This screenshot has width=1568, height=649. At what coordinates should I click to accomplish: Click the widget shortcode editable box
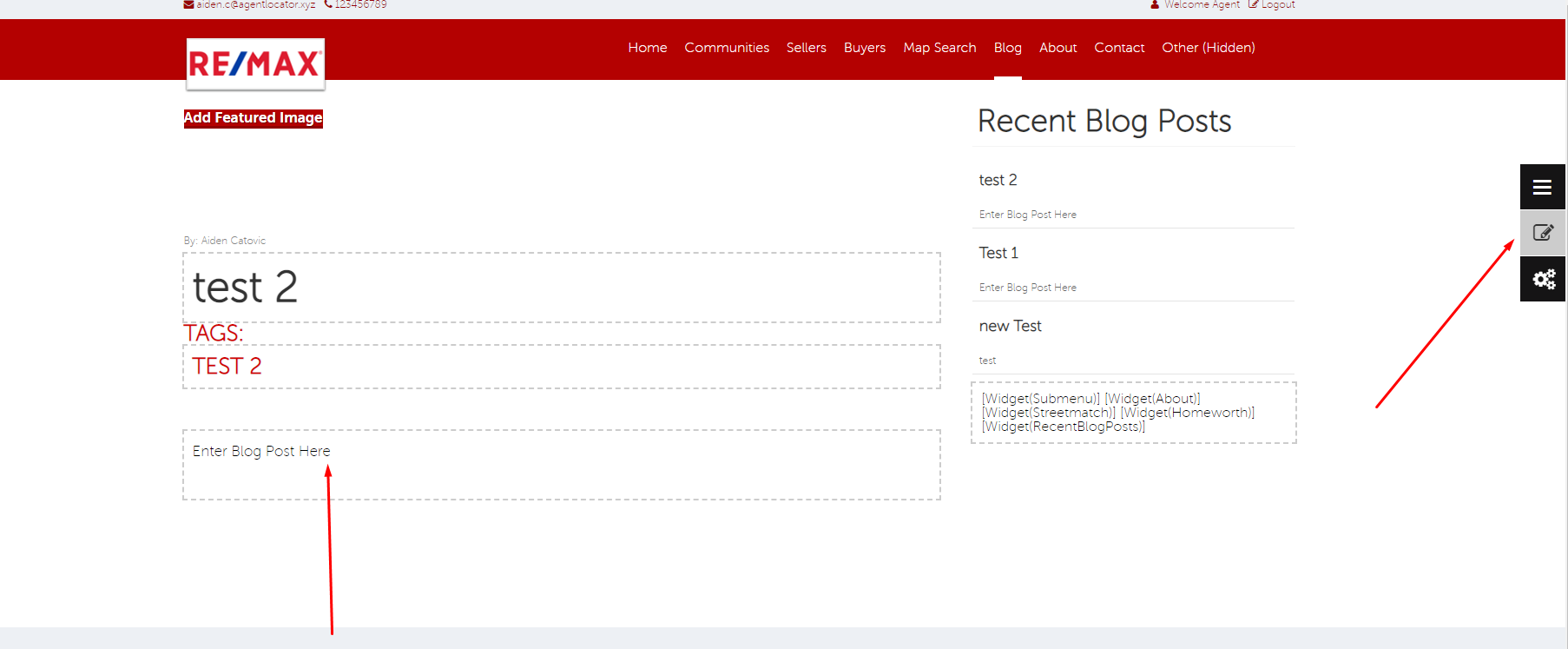[1134, 413]
